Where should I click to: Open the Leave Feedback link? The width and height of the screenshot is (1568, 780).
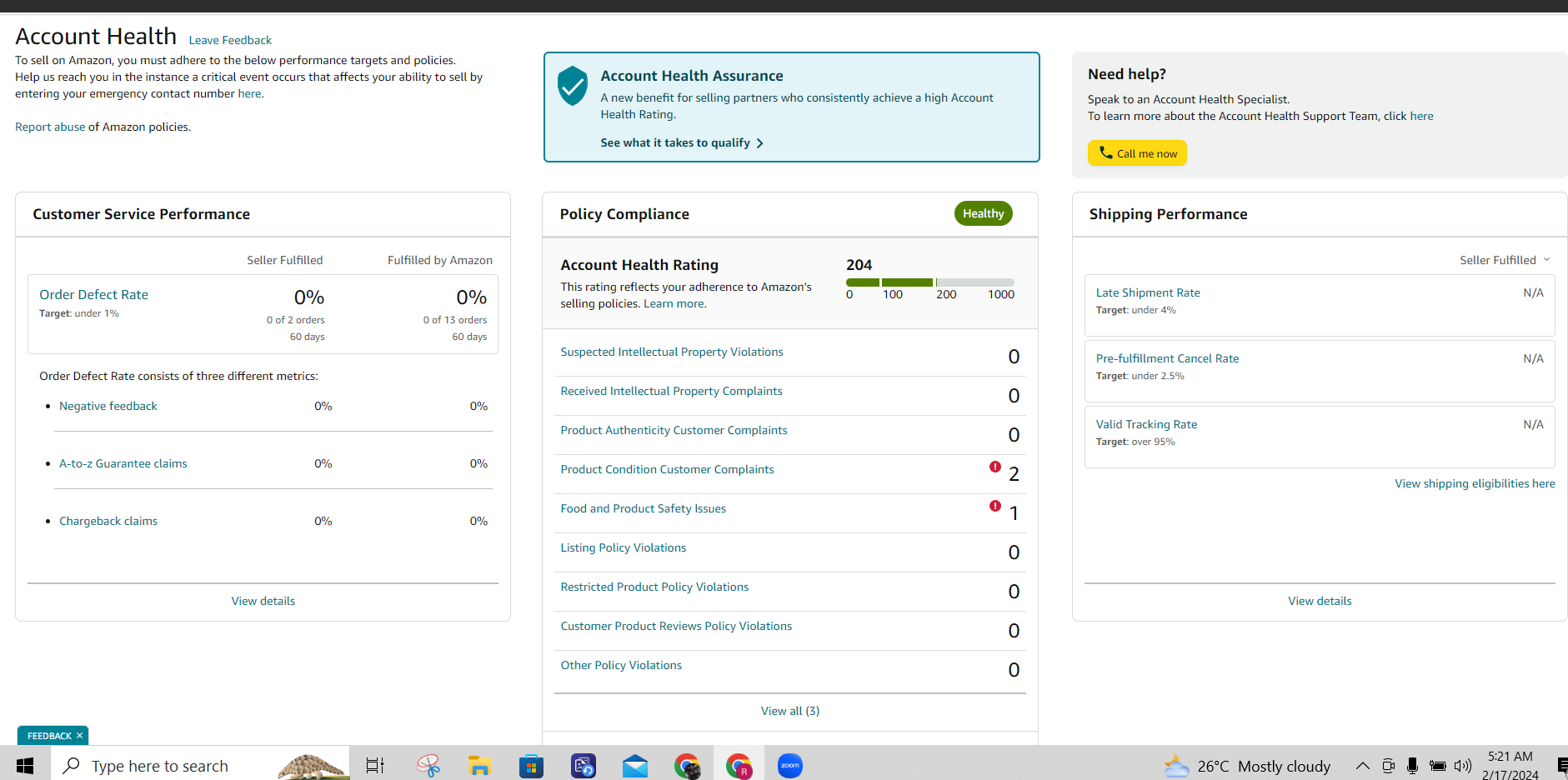(x=230, y=40)
